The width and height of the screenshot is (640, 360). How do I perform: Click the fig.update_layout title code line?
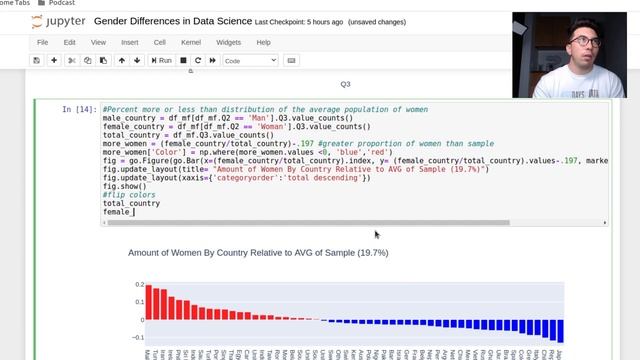tap(296, 169)
